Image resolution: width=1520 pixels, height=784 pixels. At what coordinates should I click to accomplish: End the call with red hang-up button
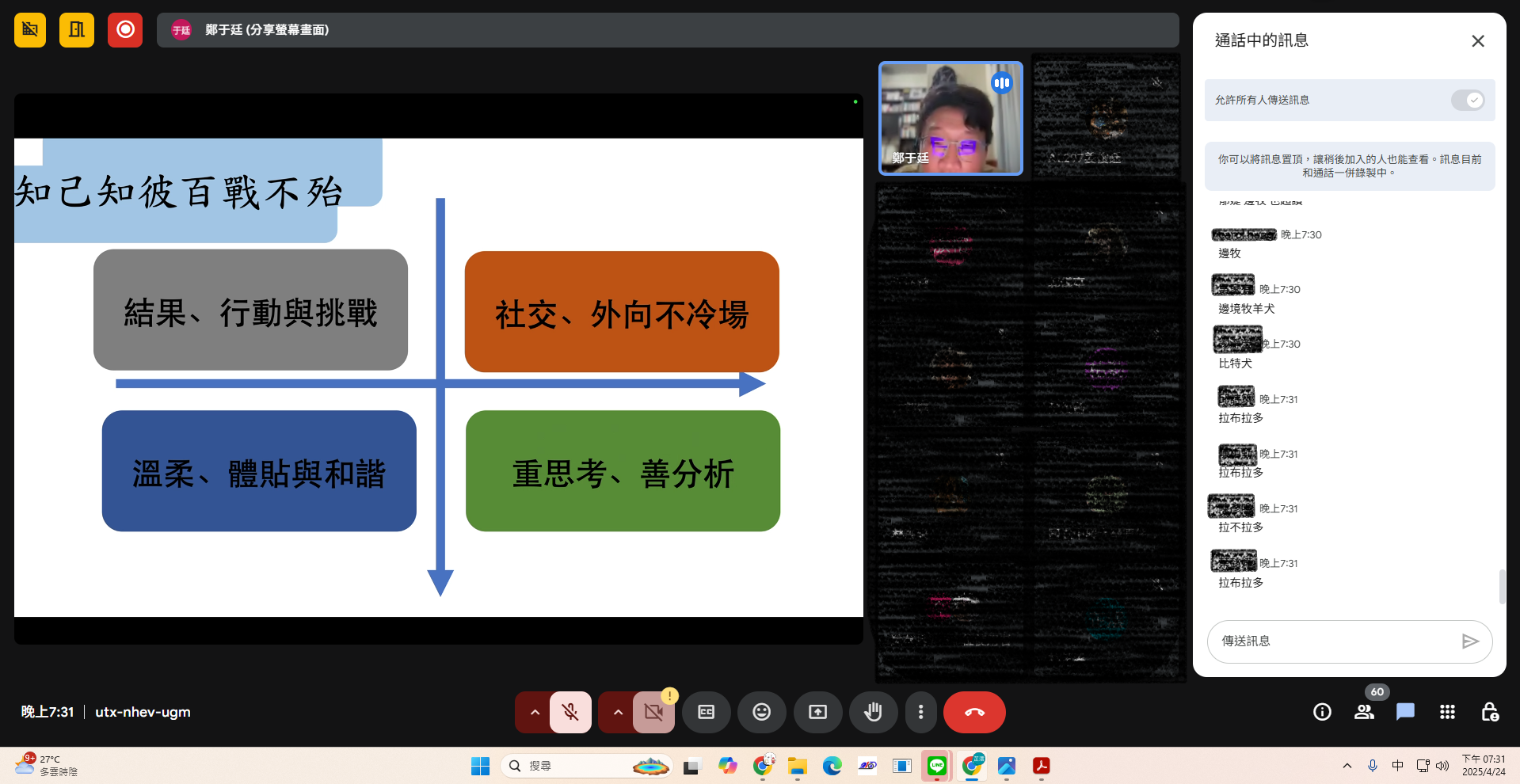pyautogui.click(x=973, y=712)
